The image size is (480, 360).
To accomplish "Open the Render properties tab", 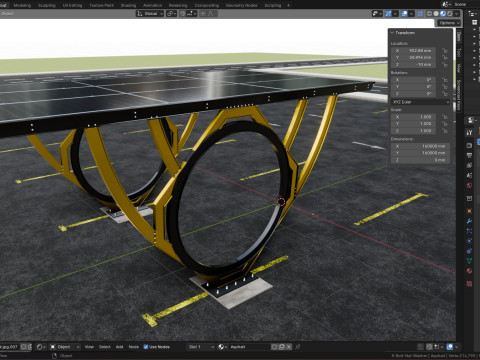I will point(469,146).
